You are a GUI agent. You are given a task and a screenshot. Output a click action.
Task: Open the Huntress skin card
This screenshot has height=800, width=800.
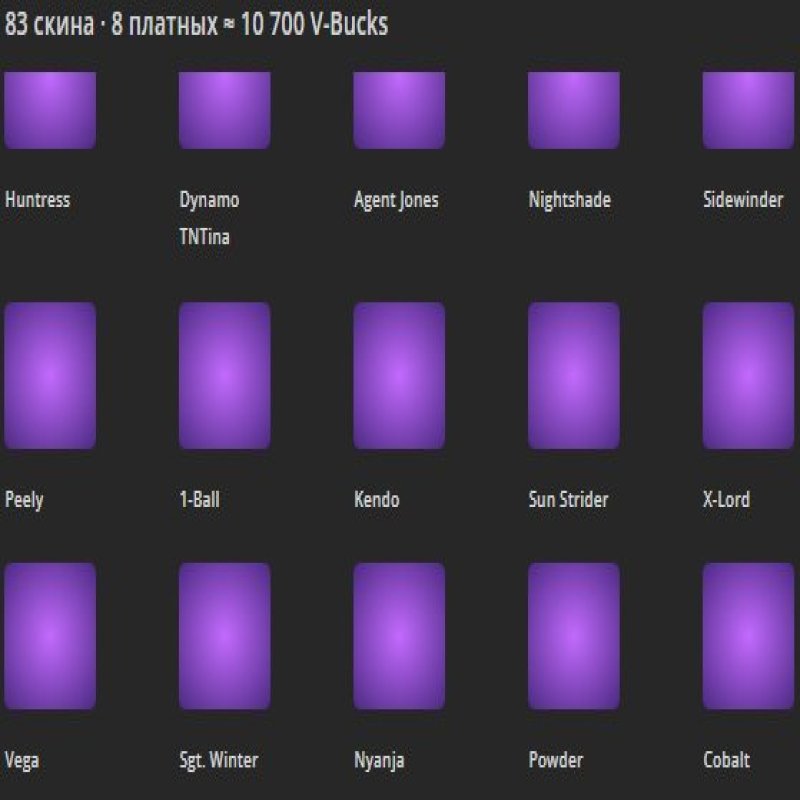click(49, 108)
